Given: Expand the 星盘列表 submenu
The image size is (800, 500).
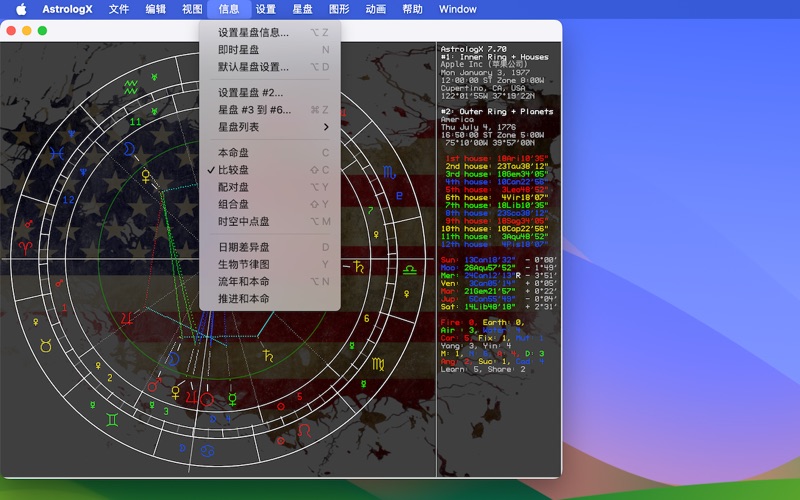Looking at the screenshot, I should [x=270, y=127].
